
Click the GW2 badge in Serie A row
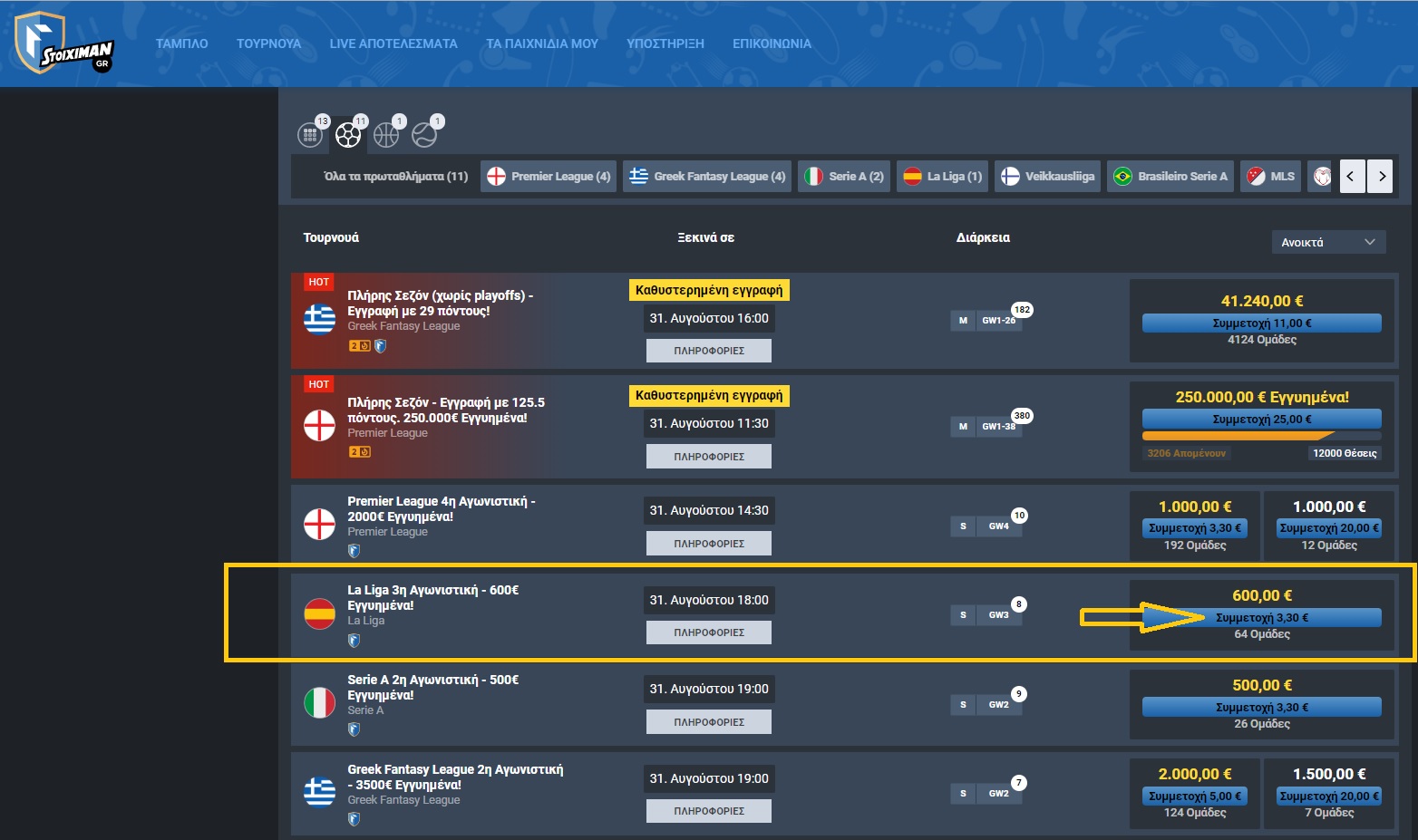[x=999, y=705]
